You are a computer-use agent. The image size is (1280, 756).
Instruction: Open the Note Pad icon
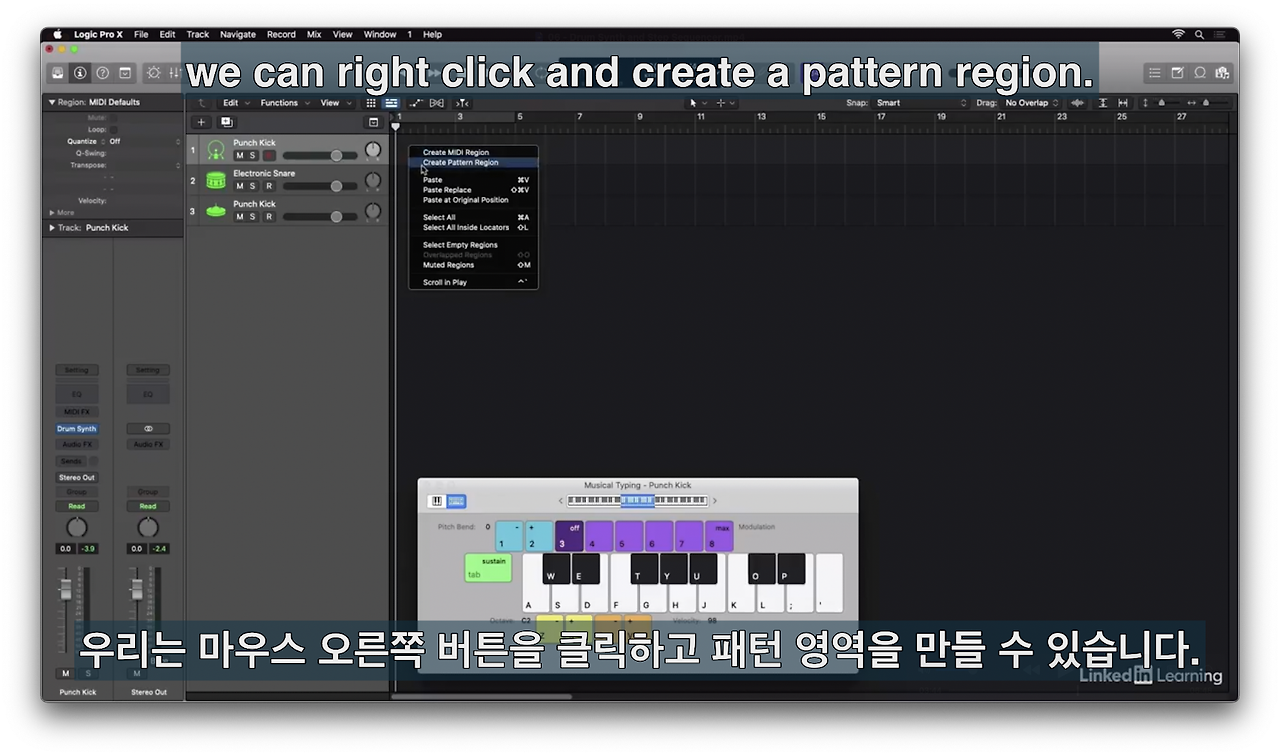(x=1177, y=73)
